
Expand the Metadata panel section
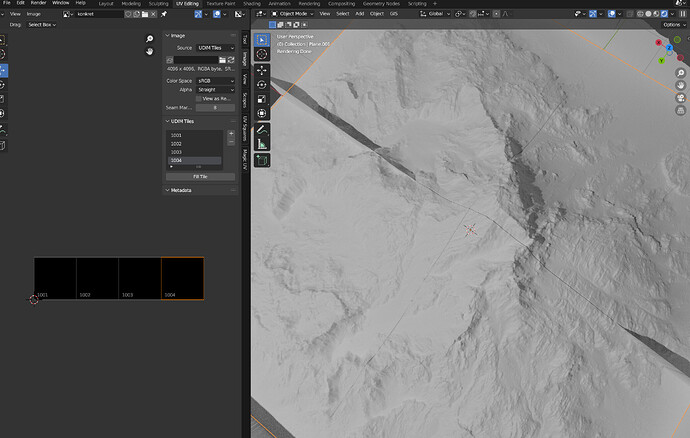pos(167,190)
